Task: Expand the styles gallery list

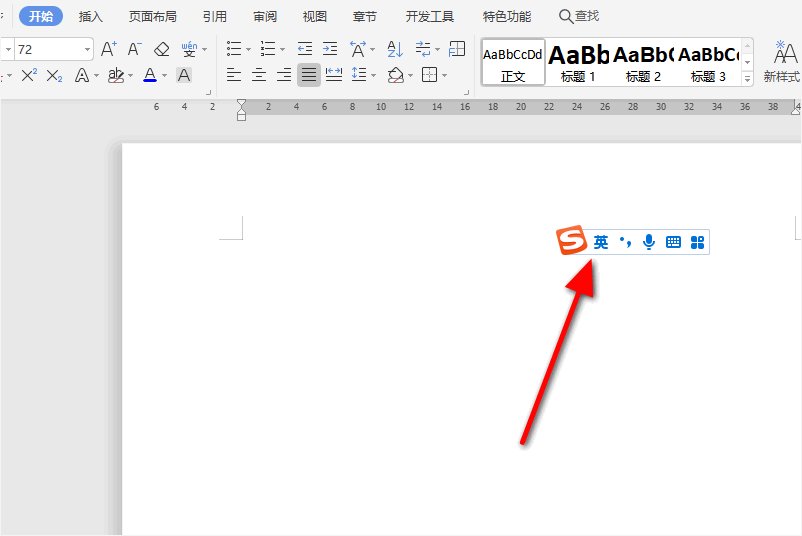Action: pos(747,77)
